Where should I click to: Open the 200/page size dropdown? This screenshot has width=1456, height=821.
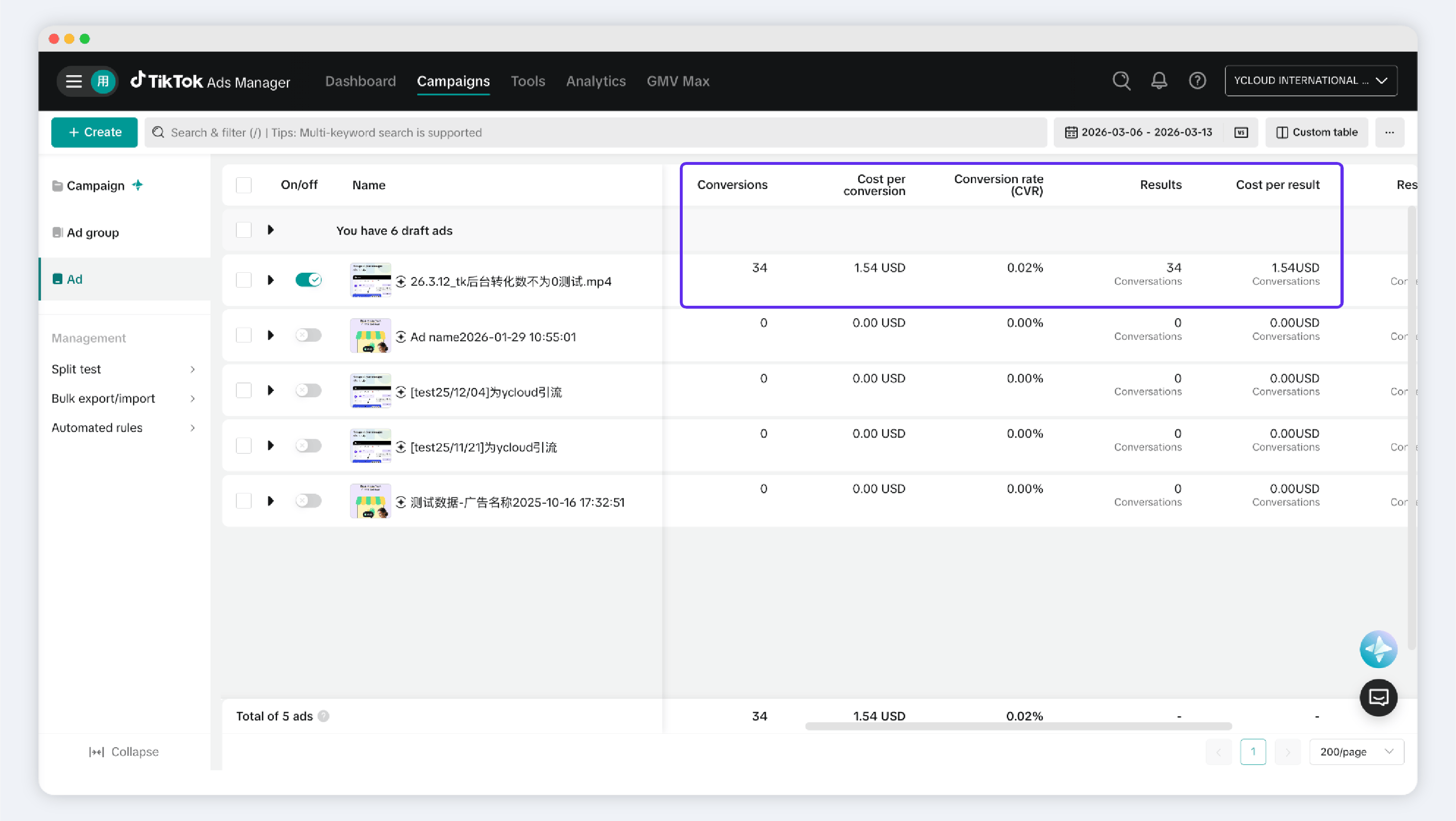point(1356,752)
